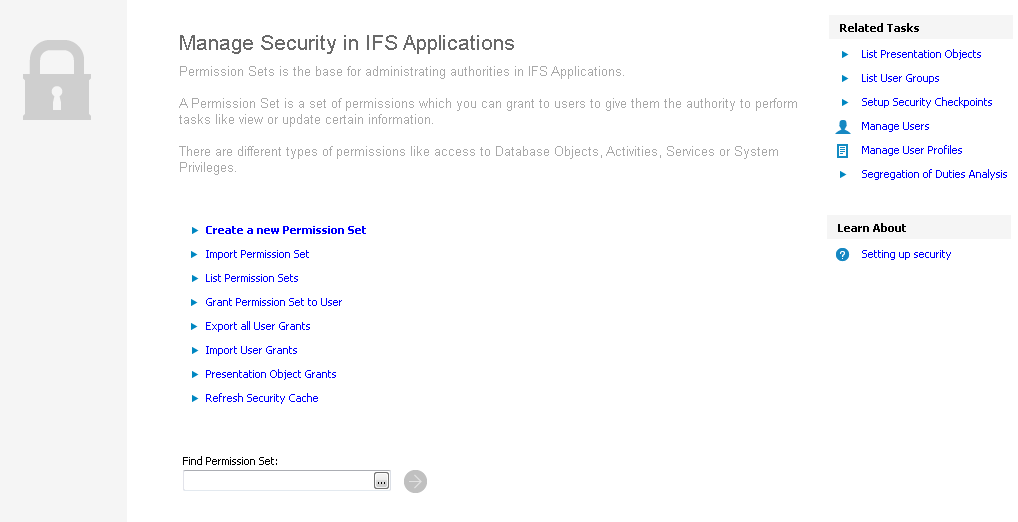Image resolution: width=1018 pixels, height=522 pixels.
Task: Click the help icon beside Setting up security
Action: [842, 255]
